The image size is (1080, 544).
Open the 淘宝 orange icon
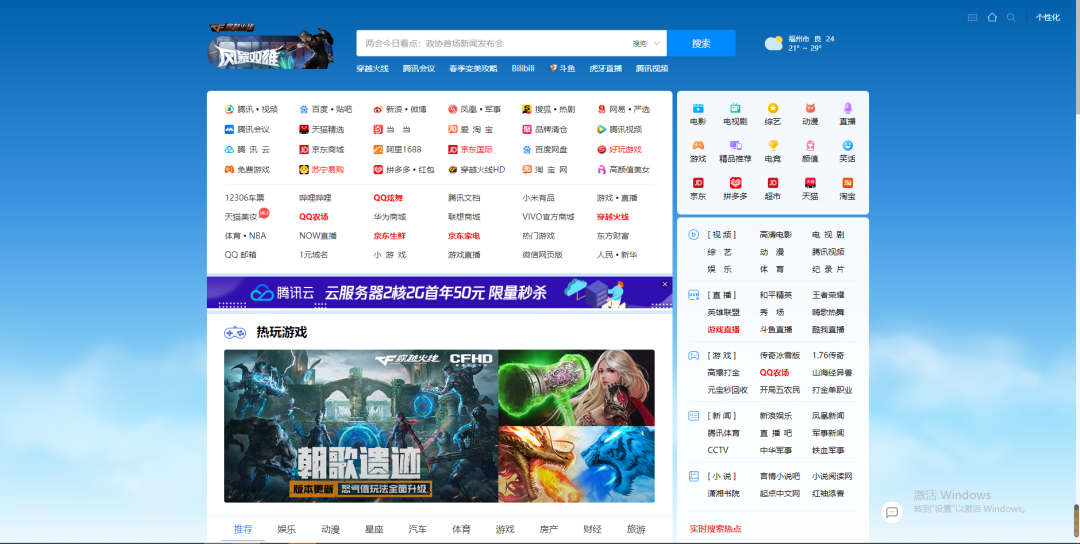[x=847, y=182]
